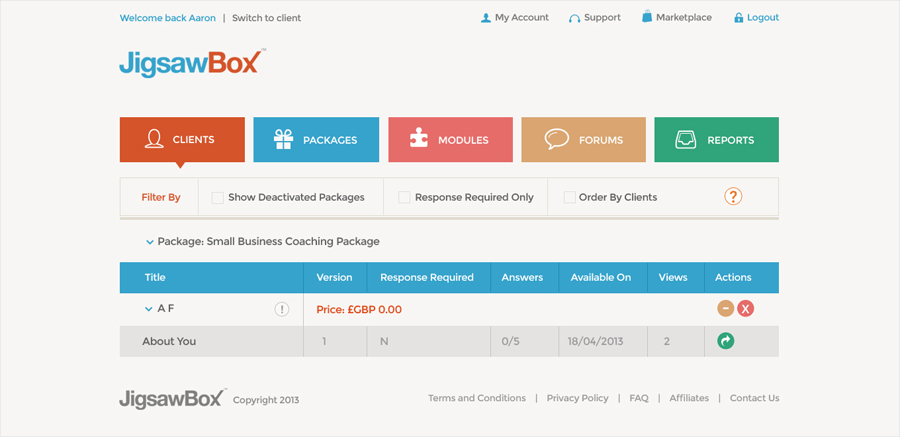Open the Marketplace link
Image resolution: width=900 pixels, height=437 pixels.
pos(684,18)
